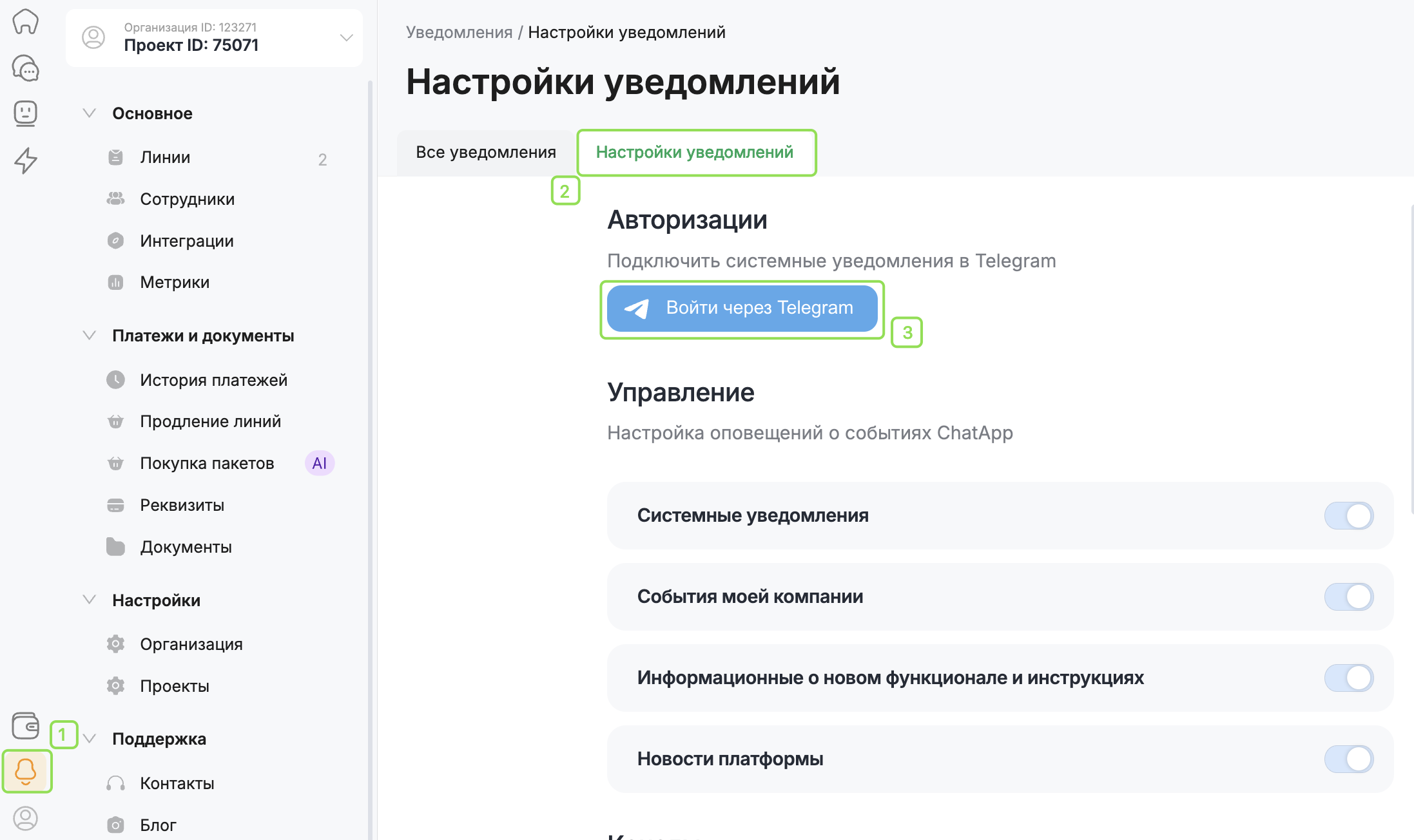
Task: Toggle Системные уведомления switch
Action: (x=1348, y=516)
